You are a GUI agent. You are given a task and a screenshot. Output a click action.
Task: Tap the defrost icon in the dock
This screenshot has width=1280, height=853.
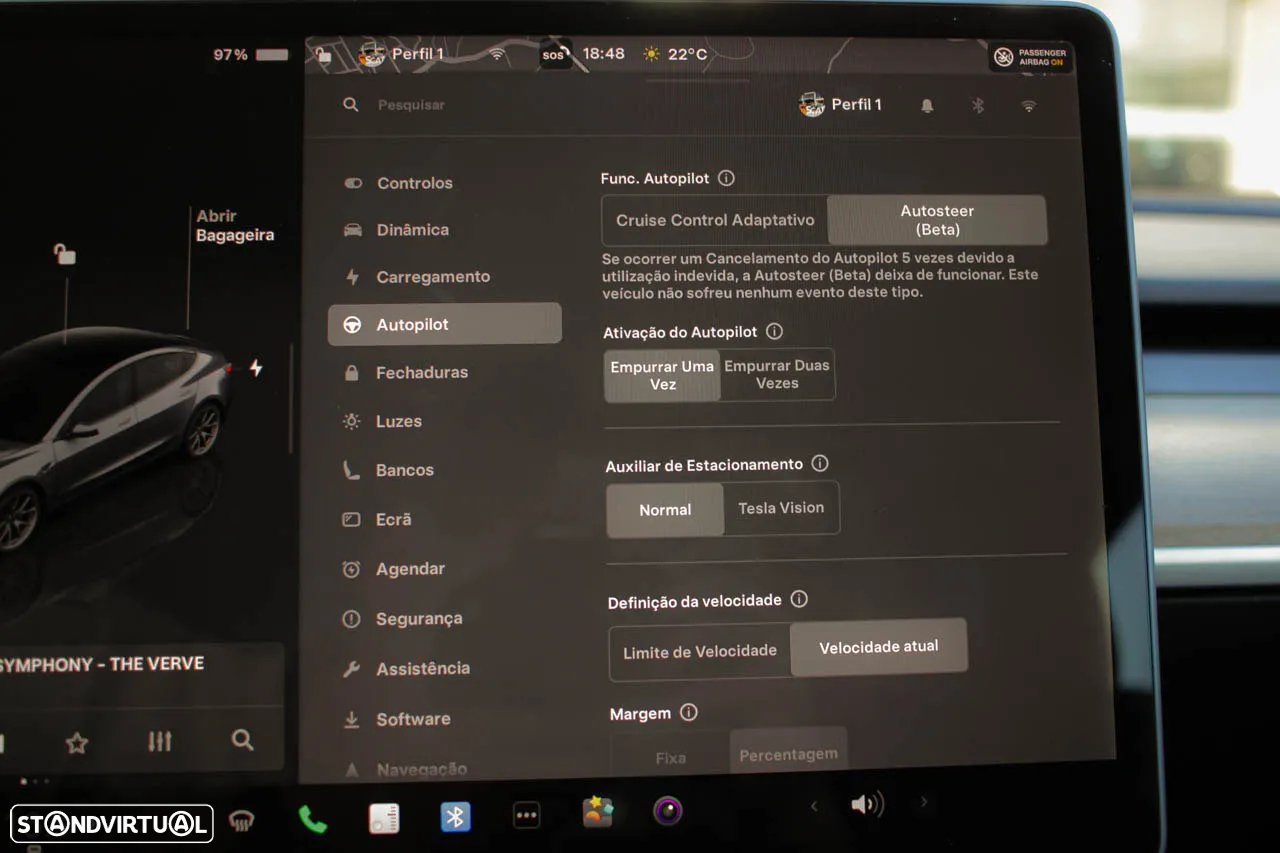(x=240, y=822)
